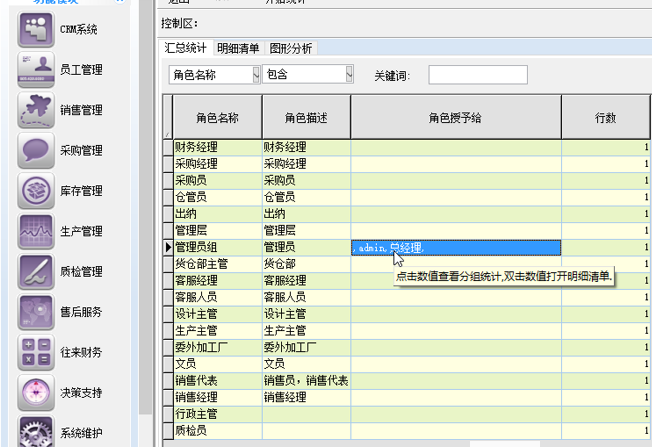The width and height of the screenshot is (652, 447).
Task: Switch to the 图形分析 tab
Action: point(290,48)
